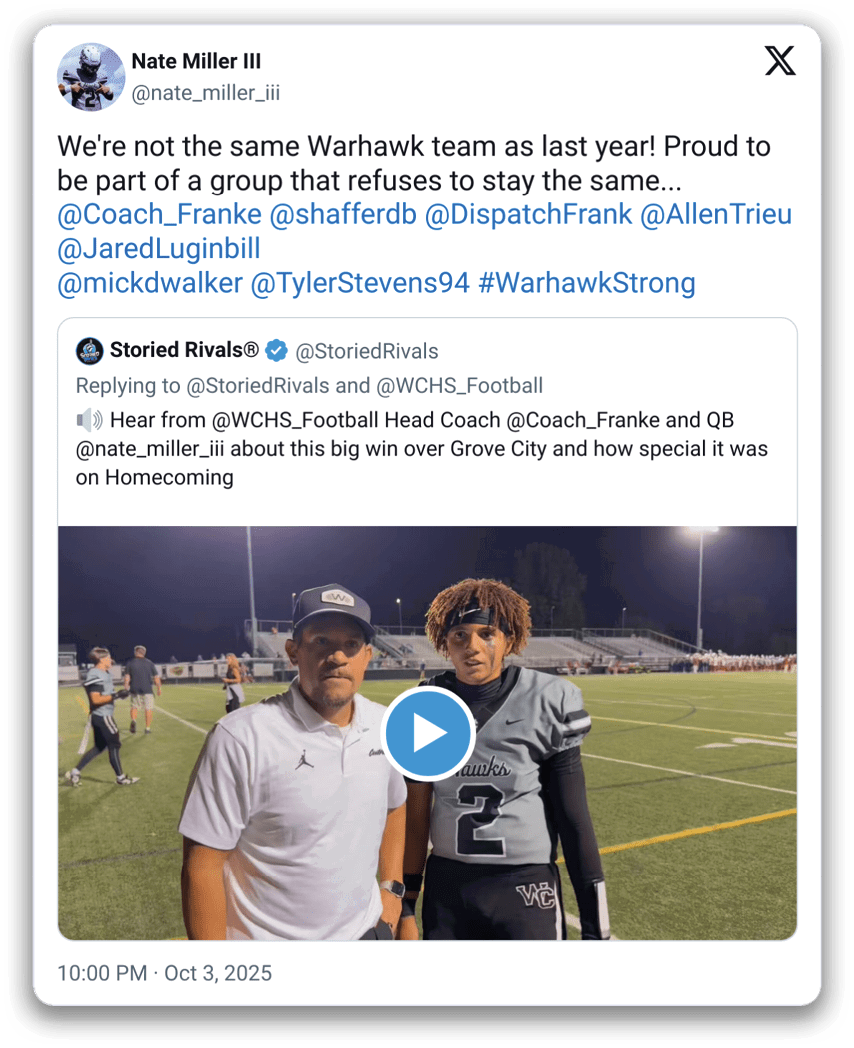
Task: Open the @TylerStevens94 mention
Action: (360, 283)
